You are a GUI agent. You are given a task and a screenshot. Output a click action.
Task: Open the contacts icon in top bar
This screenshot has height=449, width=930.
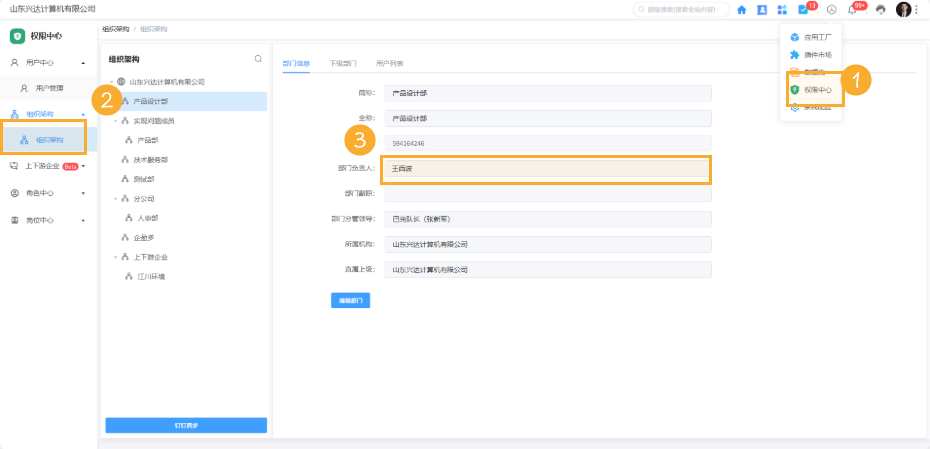coord(762,10)
